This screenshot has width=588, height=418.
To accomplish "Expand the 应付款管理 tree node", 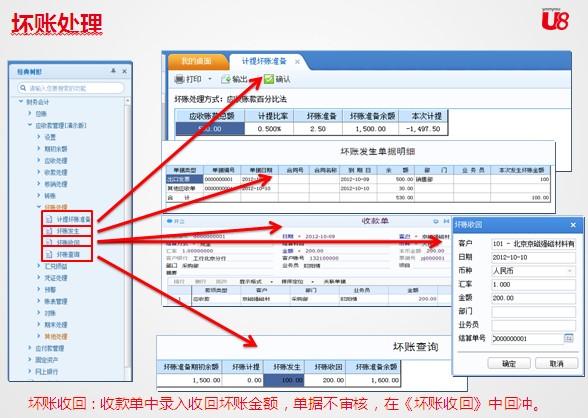I will (x=30, y=348).
